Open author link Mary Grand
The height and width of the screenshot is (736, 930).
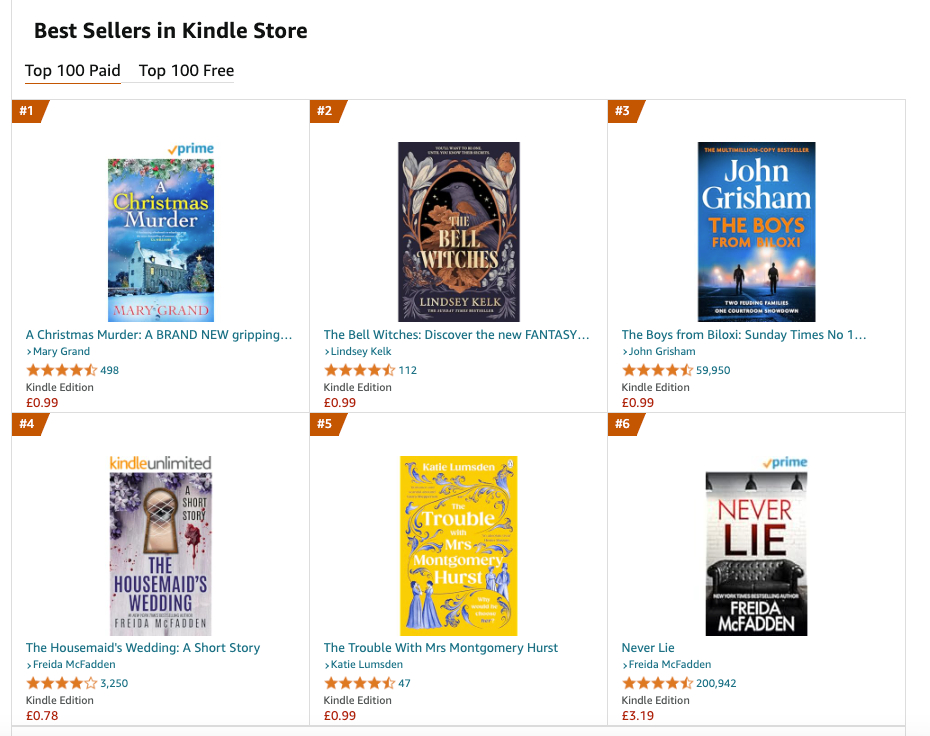[x=61, y=352]
